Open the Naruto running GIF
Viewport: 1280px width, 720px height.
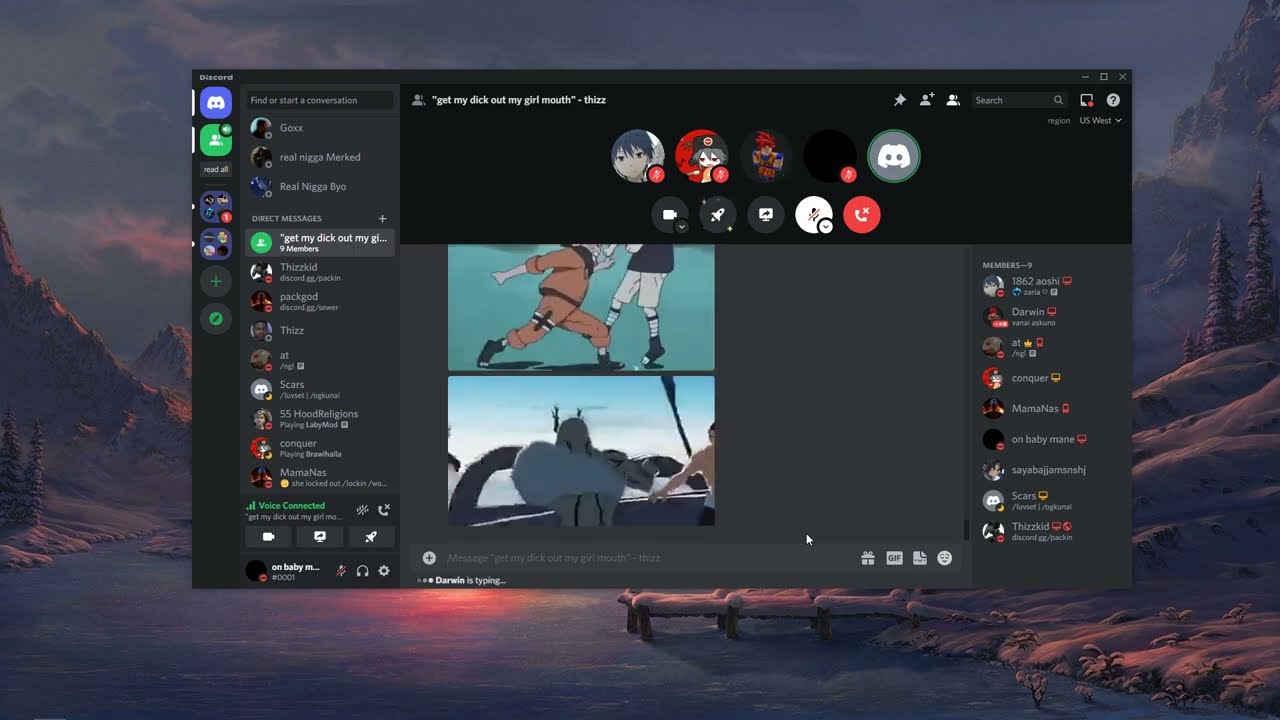click(x=581, y=308)
